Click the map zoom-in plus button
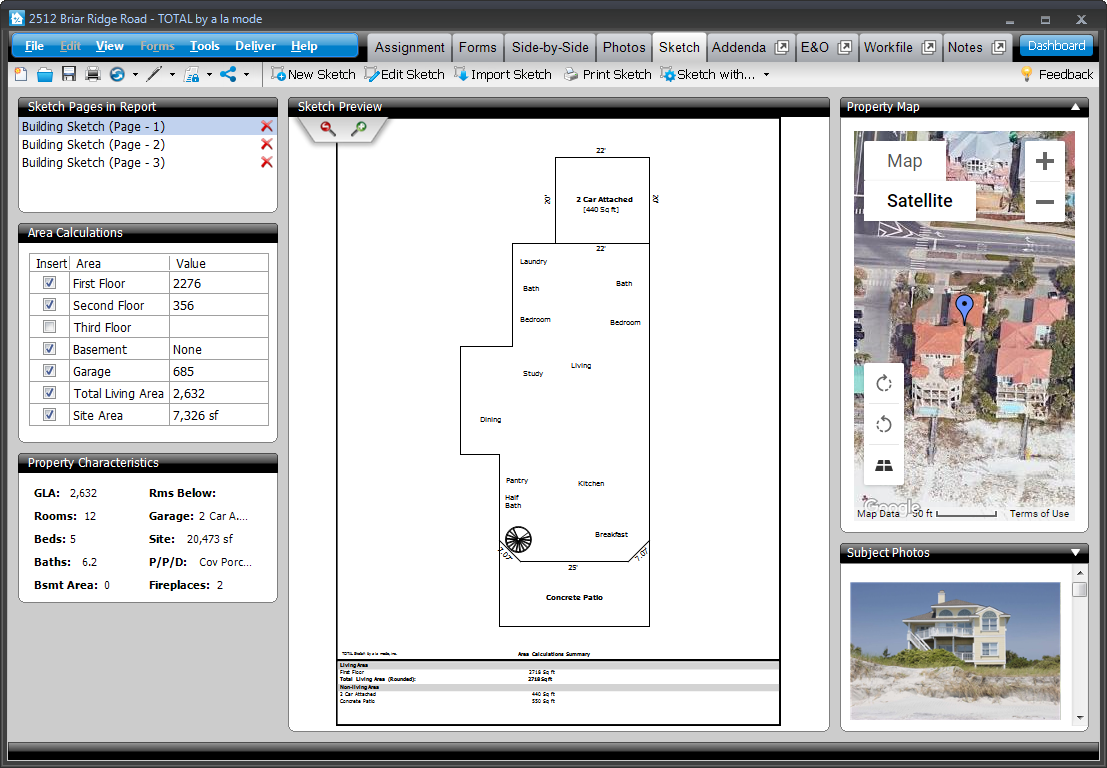The width and height of the screenshot is (1107, 768). click(x=1044, y=162)
